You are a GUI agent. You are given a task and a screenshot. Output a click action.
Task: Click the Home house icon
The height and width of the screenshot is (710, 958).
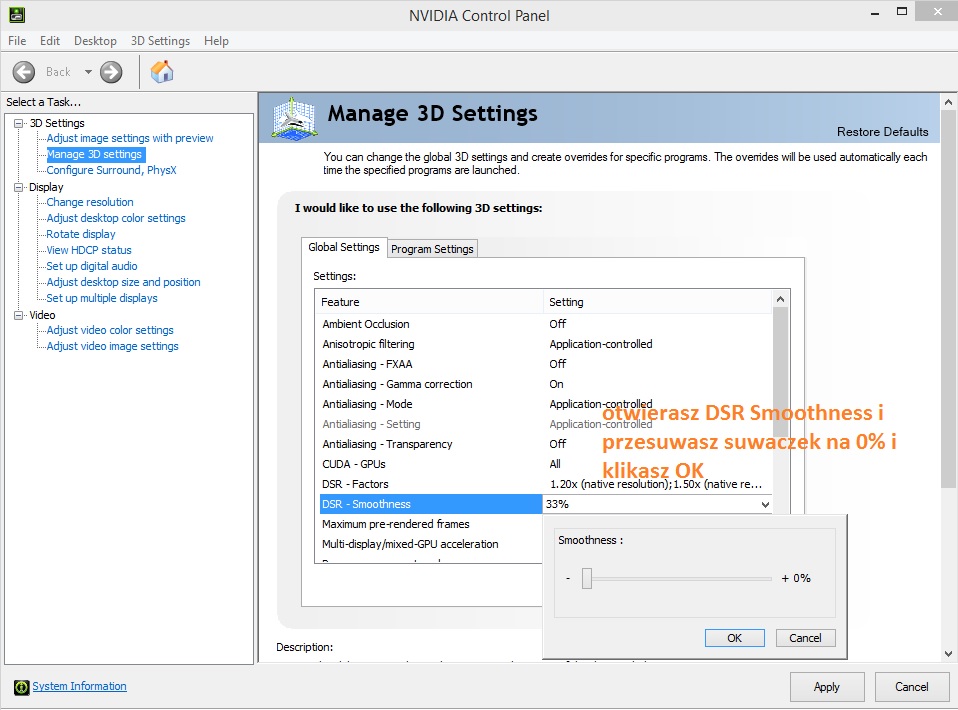click(162, 71)
